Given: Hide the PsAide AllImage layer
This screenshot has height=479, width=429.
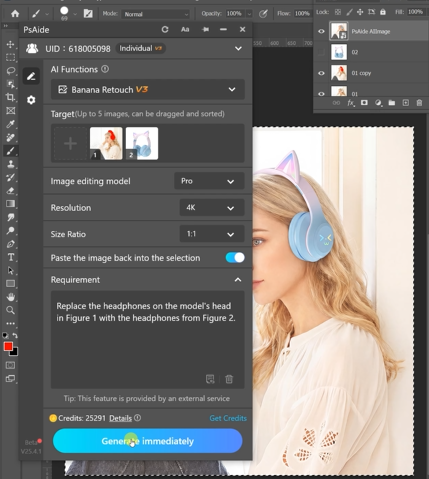Looking at the screenshot, I should click(321, 31).
